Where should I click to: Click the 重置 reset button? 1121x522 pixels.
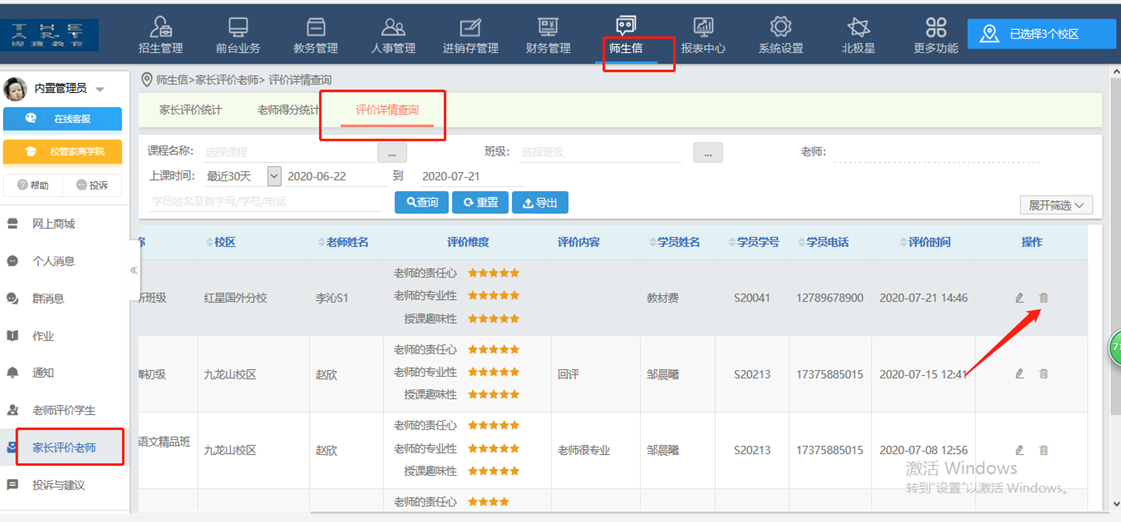(x=480, y=202)
